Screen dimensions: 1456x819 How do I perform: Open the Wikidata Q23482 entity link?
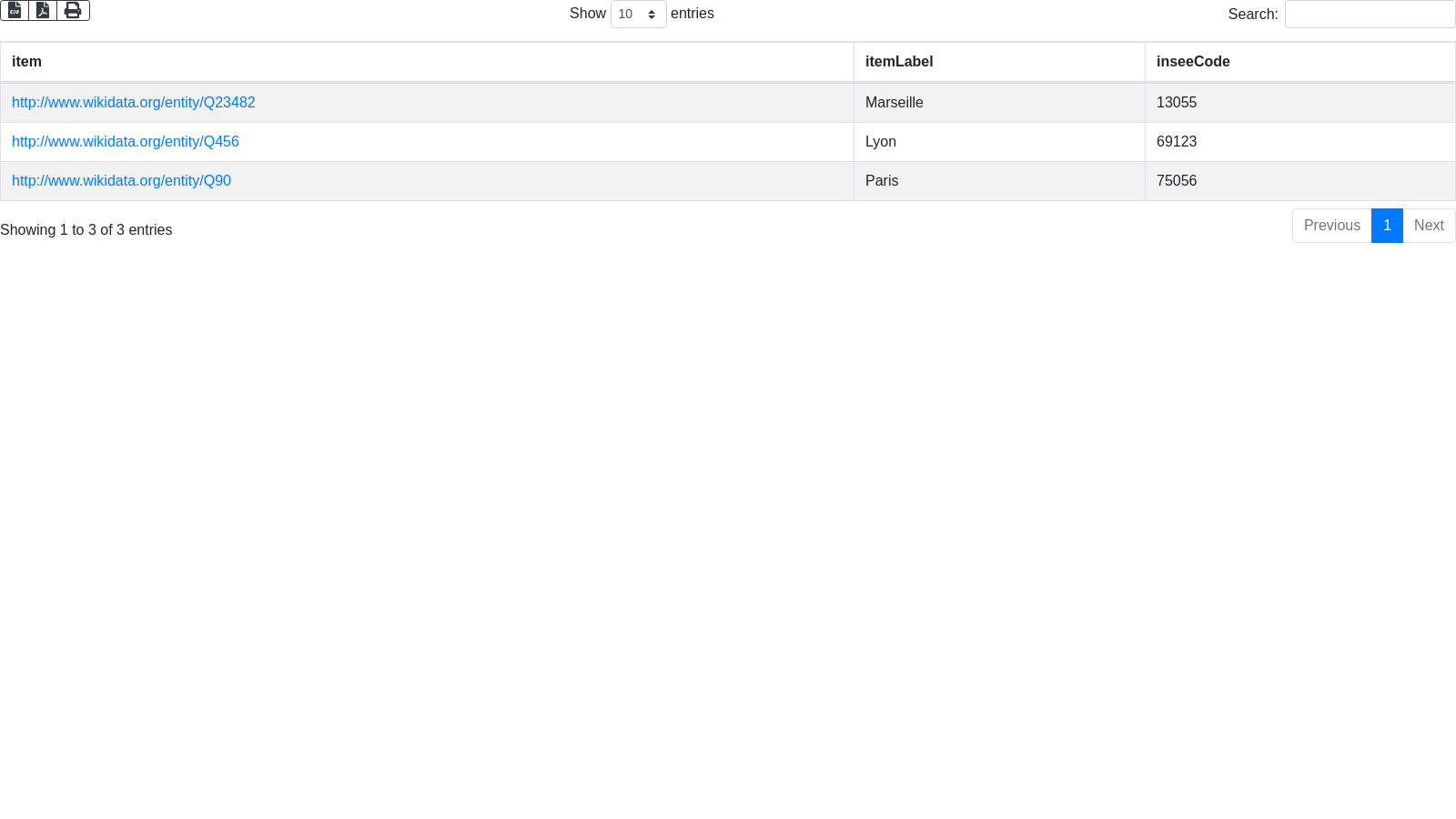(x=134, y=103)
